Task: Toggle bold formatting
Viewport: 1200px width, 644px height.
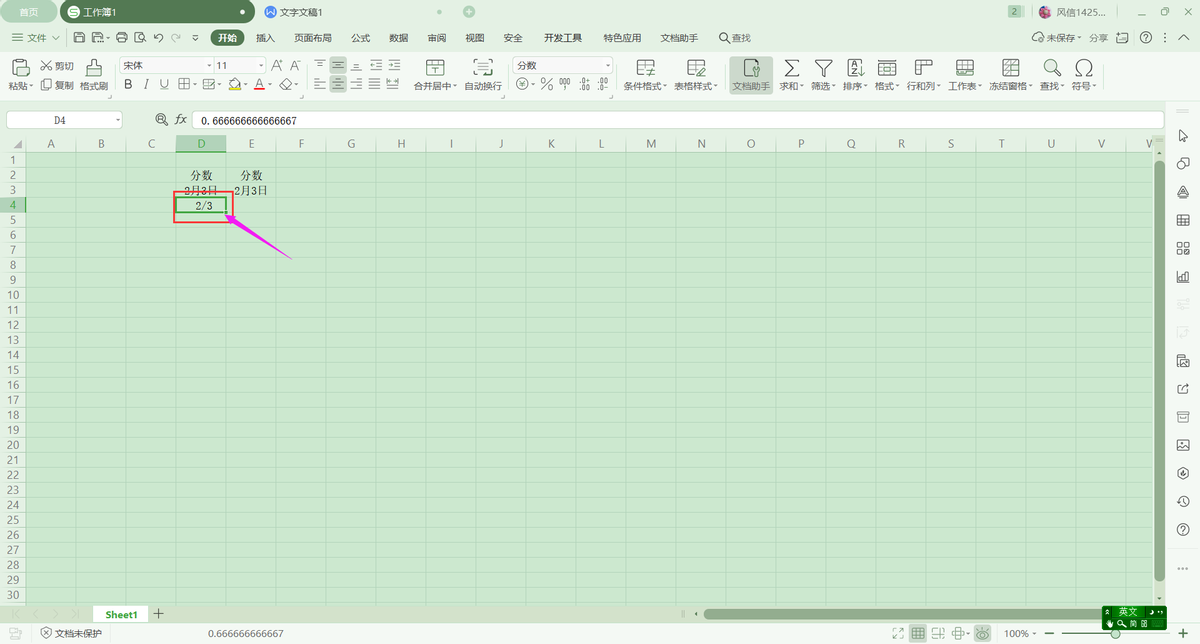Action: (128, 85)
